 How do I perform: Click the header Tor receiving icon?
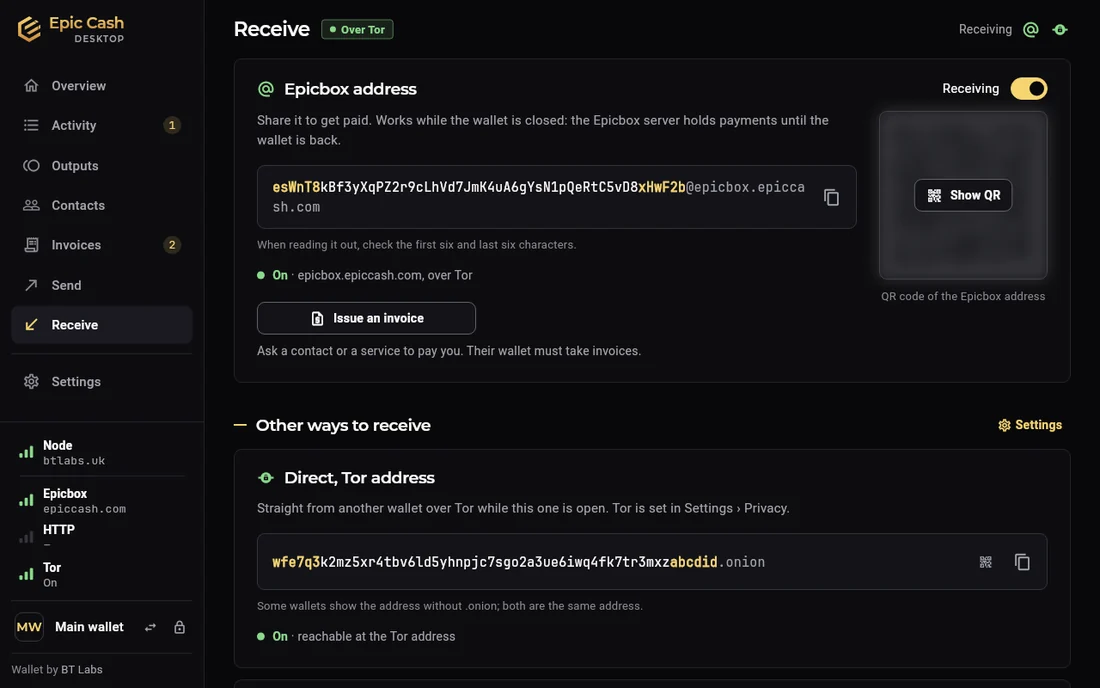[1060, 29]
